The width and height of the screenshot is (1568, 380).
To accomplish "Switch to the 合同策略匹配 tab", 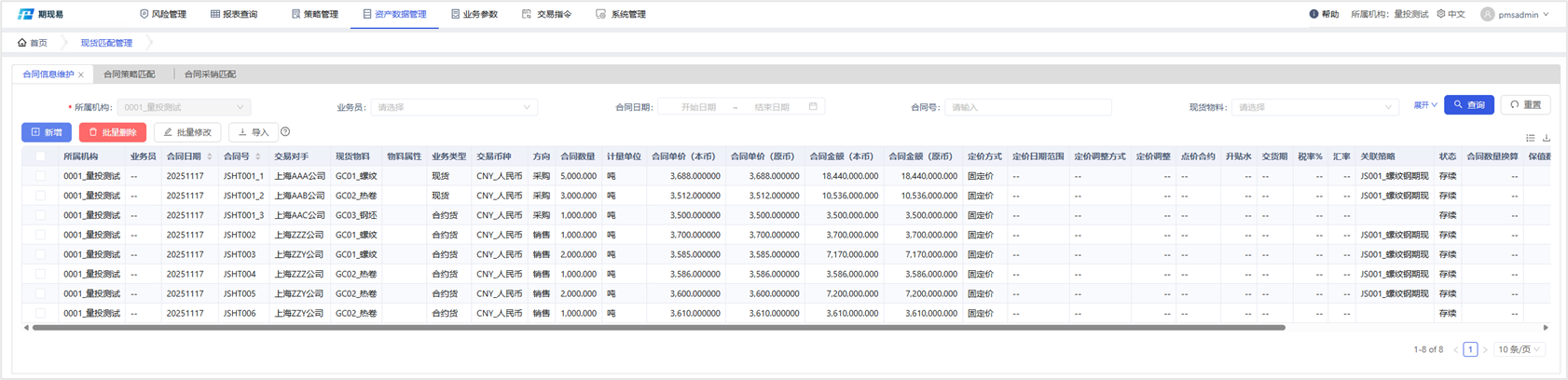I will click(130, 75).
